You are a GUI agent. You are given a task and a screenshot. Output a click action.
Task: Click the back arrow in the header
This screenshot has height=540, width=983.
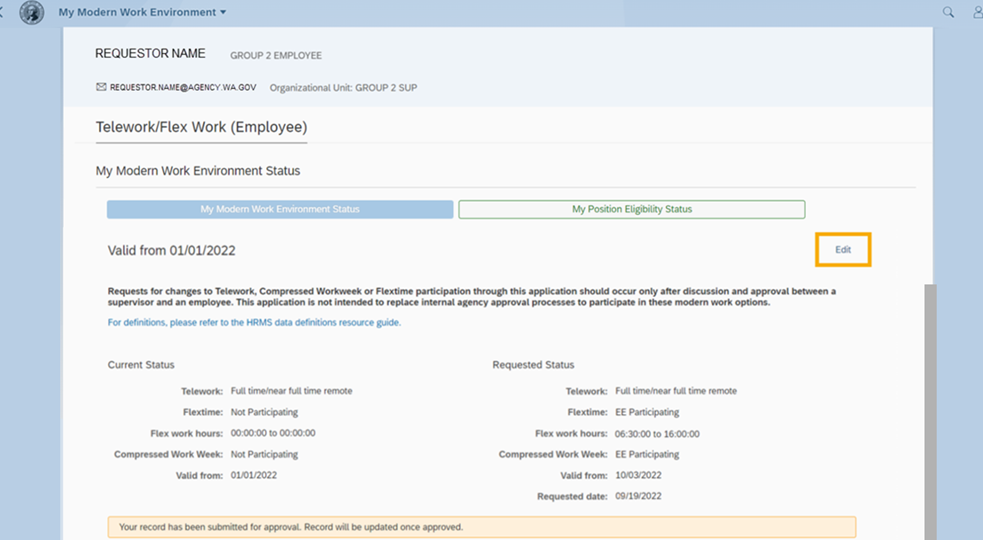[x=3, y=12]
